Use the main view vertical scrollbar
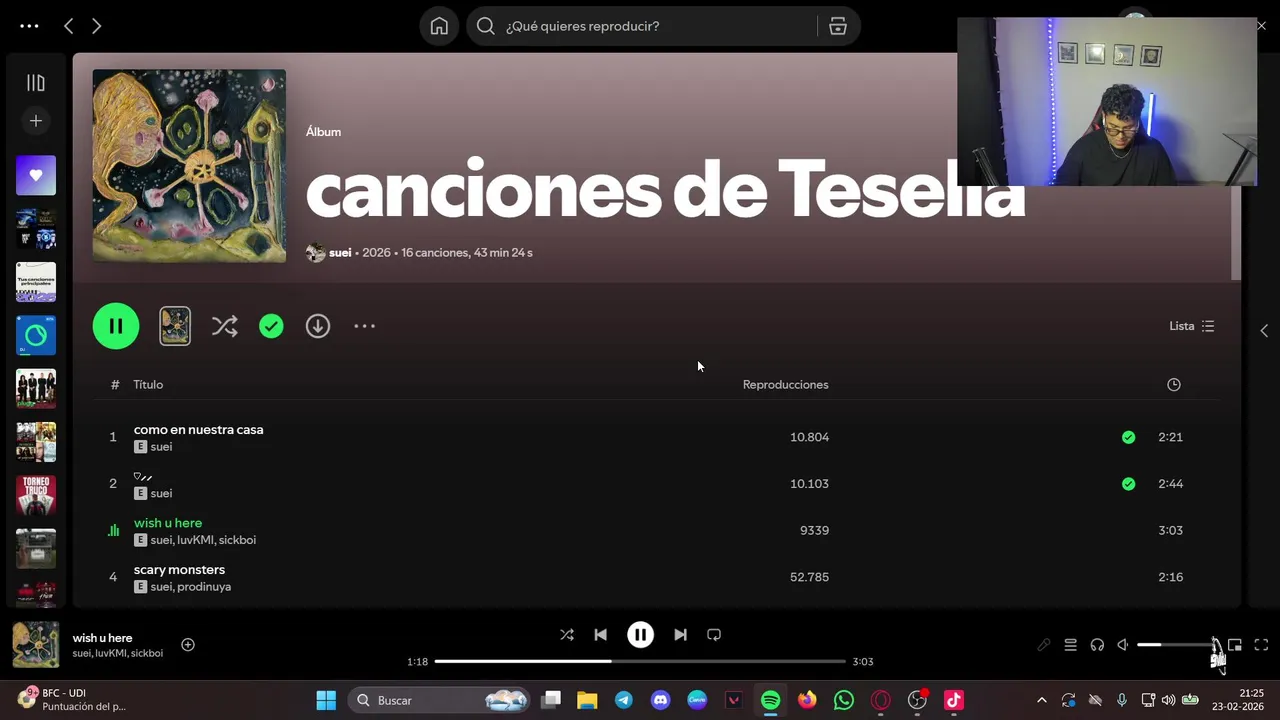This screenshot has width=1280, height=720. coord(1236,232)
